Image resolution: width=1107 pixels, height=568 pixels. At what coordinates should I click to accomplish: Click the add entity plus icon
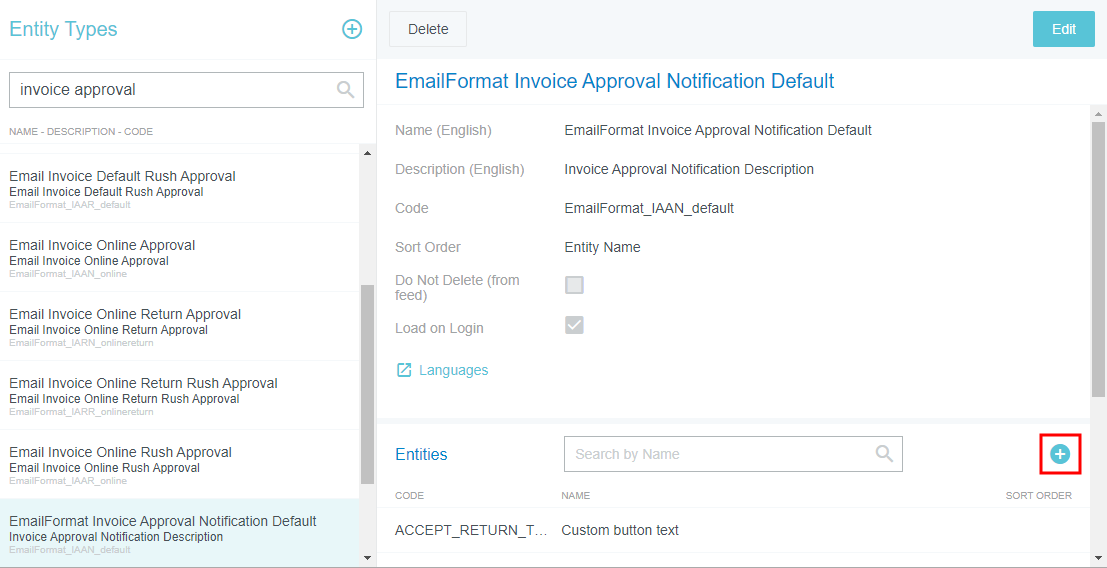(1060, 454)
